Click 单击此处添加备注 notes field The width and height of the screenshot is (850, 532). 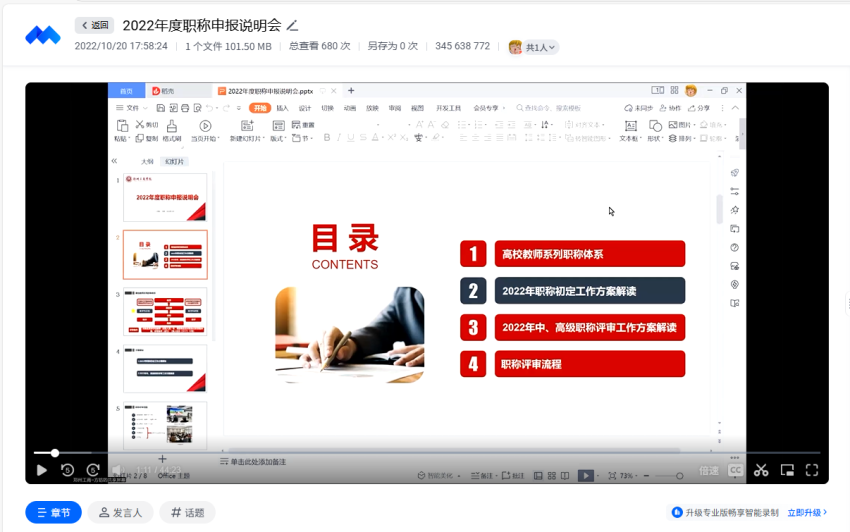pos(253,462)
